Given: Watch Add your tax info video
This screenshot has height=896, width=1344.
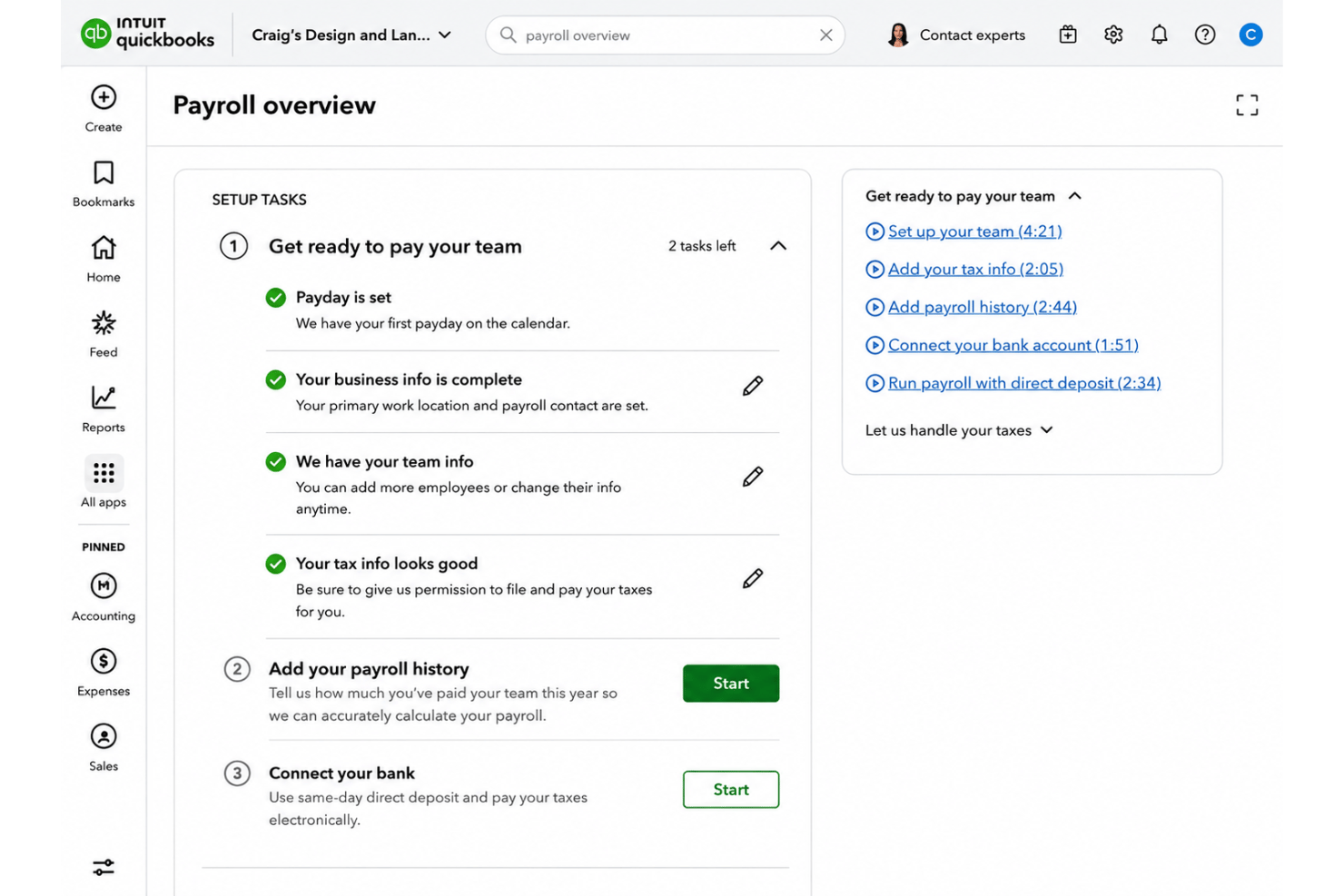Looking at the screenshot, I should click(x=975, y=269).
